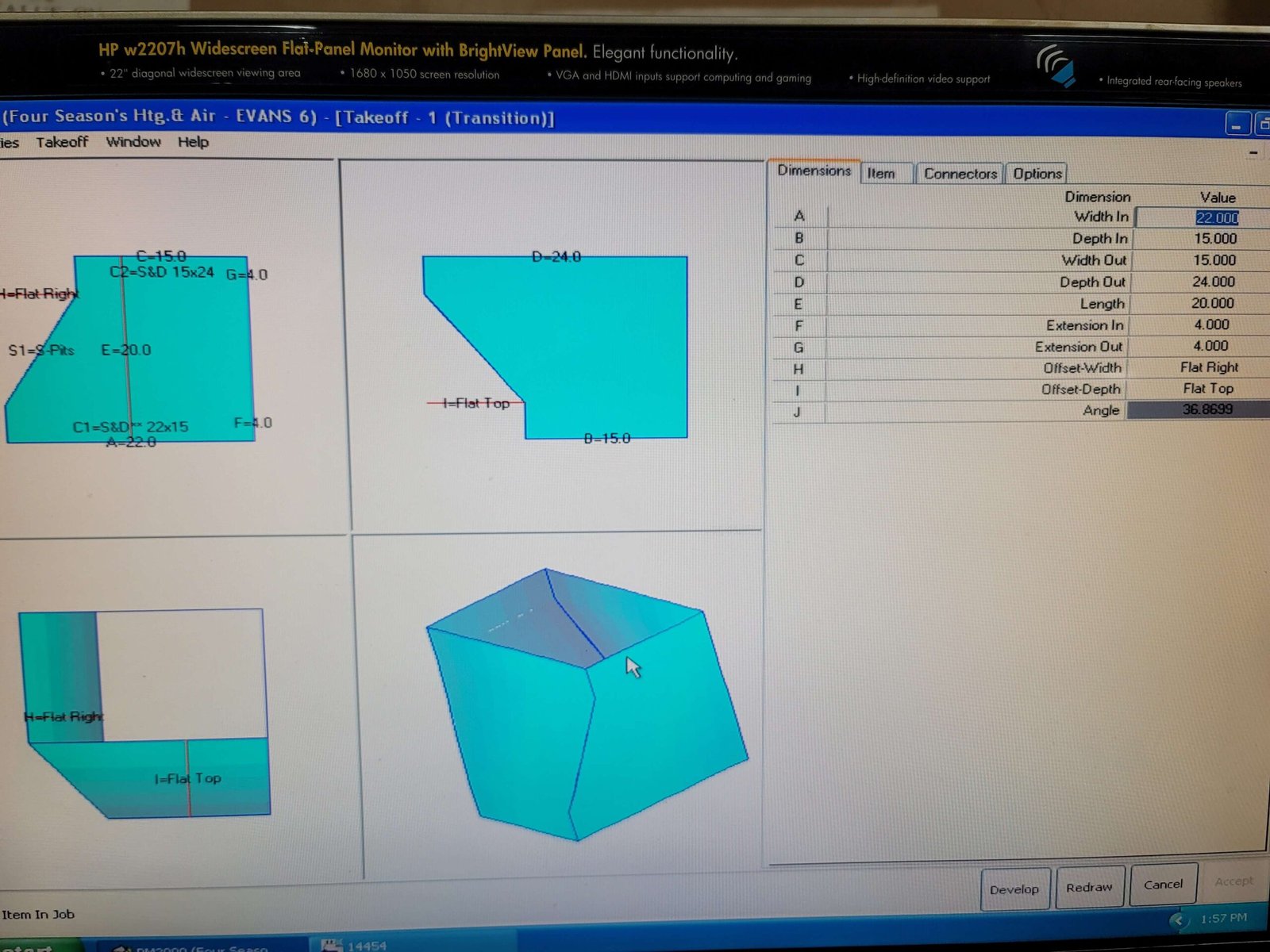This screenshot has width=1270, height=952.
Task: Cancel the transition takeoff dialog
Action: (1163, 885)
